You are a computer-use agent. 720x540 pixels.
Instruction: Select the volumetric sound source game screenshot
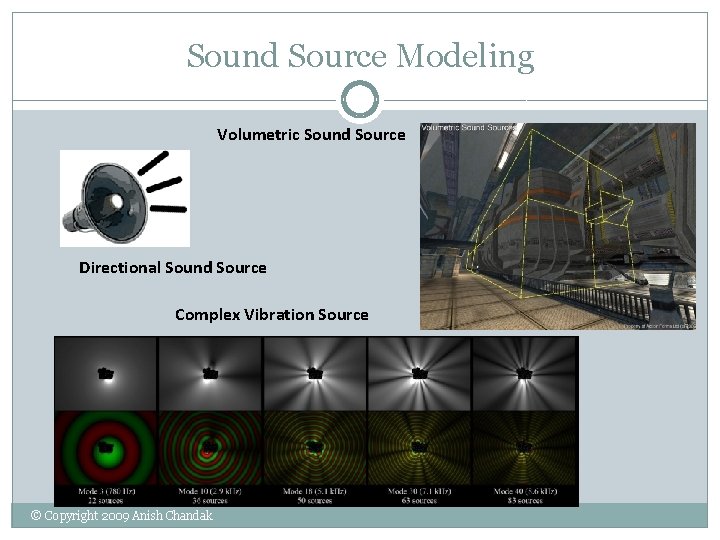click(558, 226)
